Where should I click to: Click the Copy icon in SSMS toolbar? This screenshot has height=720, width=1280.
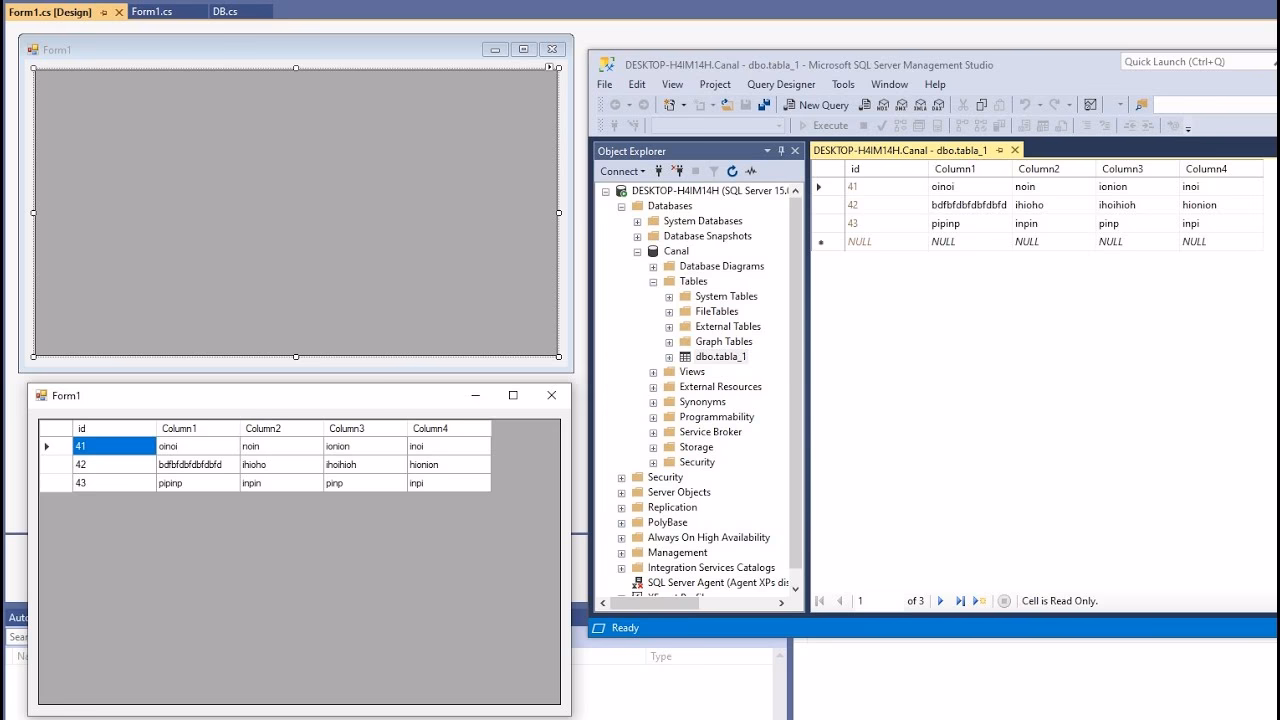pos(982,105)
